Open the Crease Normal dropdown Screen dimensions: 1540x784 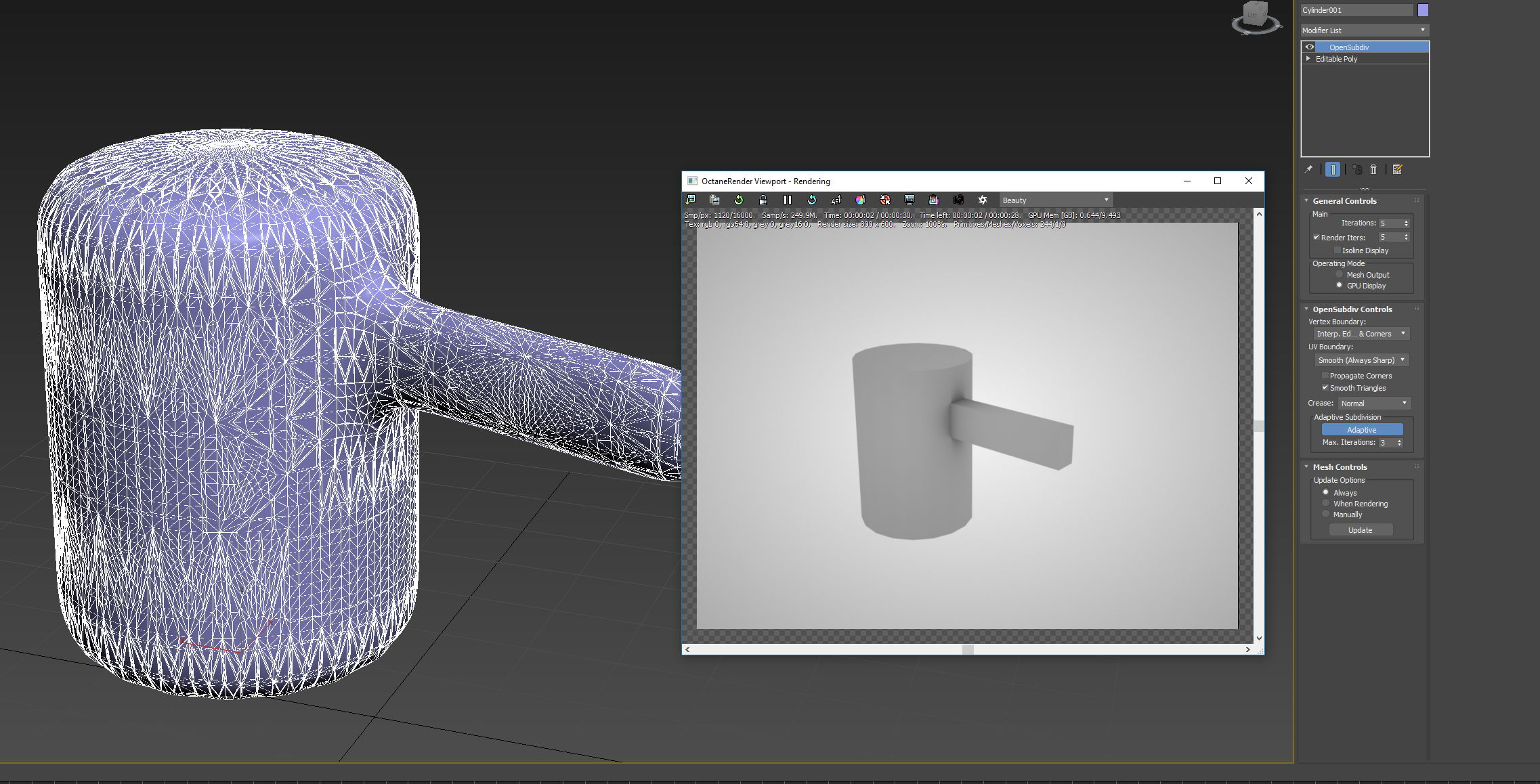point(1374,404)
